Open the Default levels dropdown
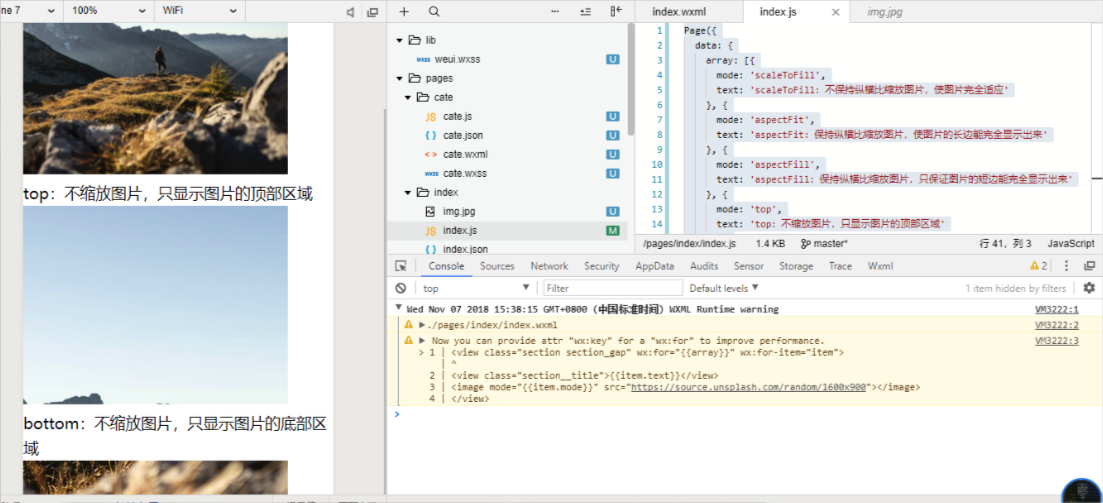Image resolution: width=1103 pixels, height=503 pixels. [725, 288]
